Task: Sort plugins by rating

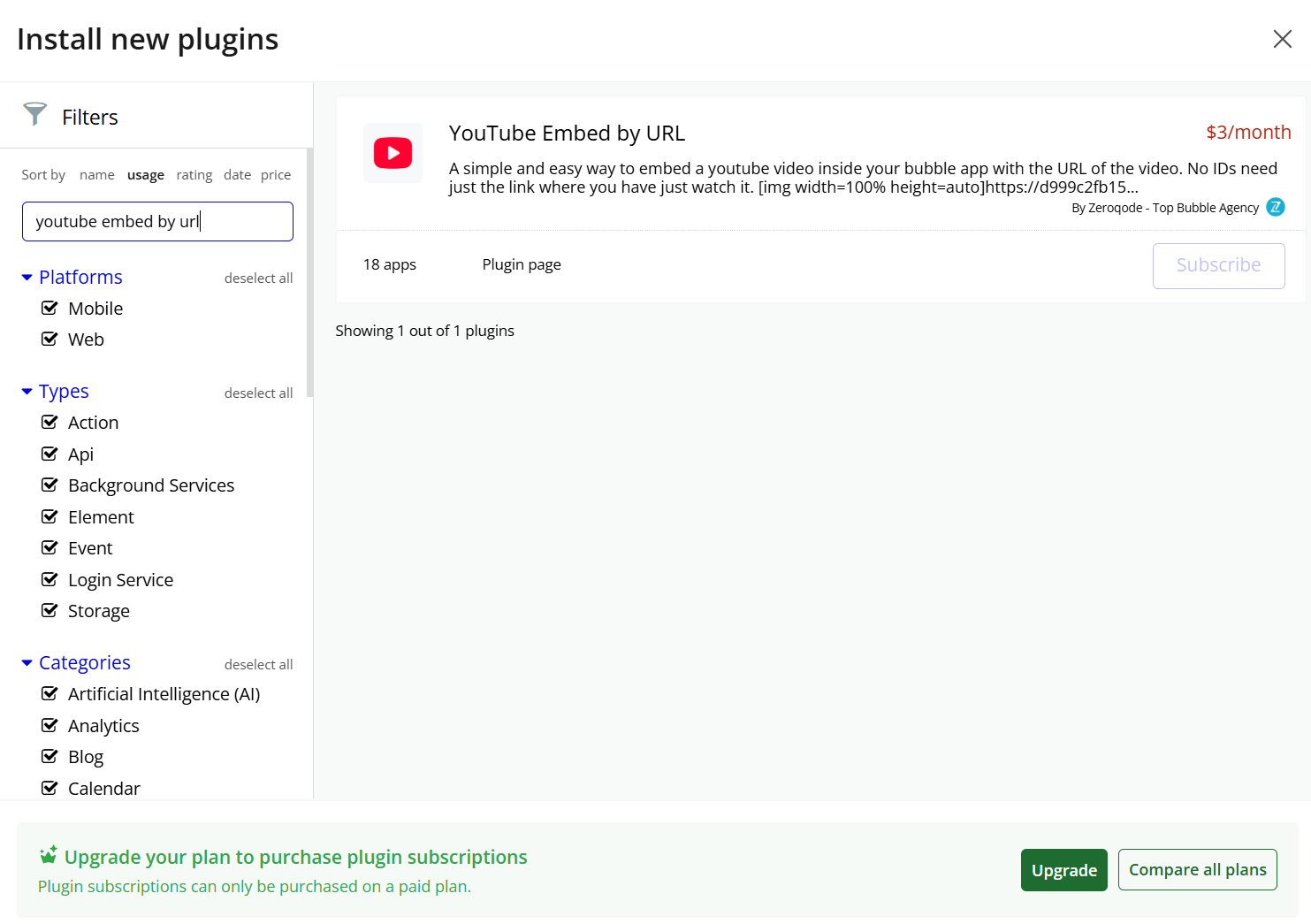Action: point(194,175)
